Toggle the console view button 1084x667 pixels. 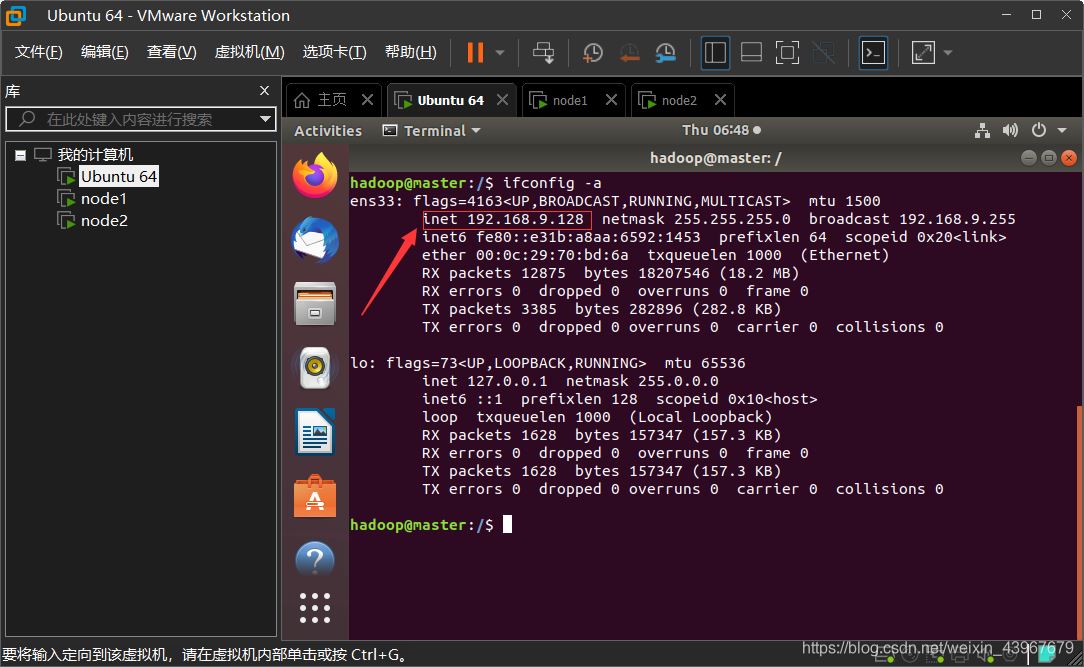click(x=873, y=52)
